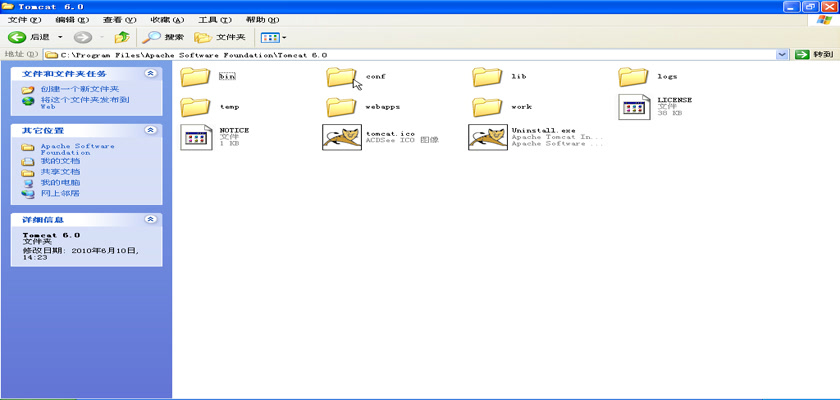Click the Go (转到) button

(x=814, y=55)
